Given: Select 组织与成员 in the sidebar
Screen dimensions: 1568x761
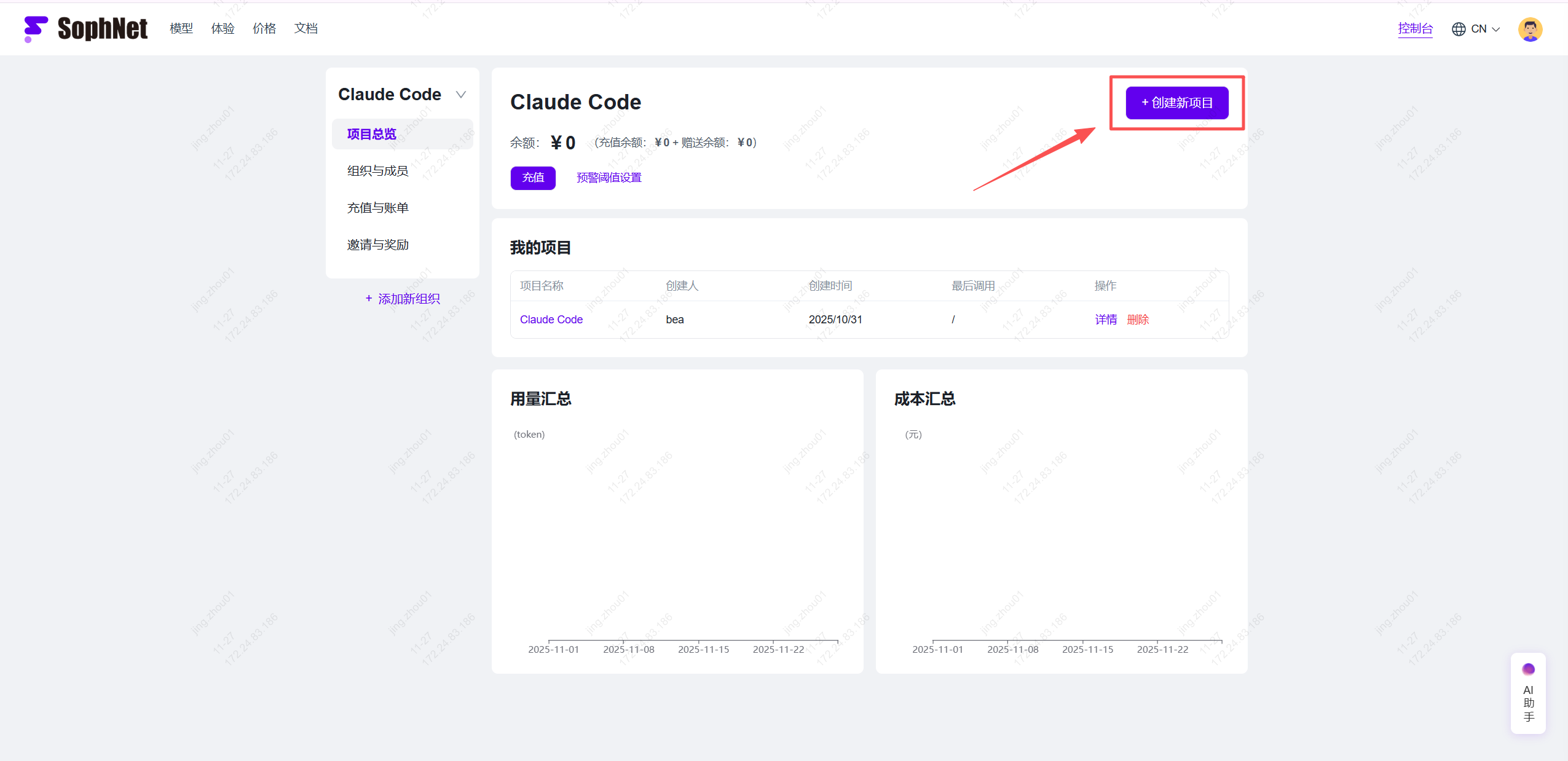Looking at the screenshot, I should (377, 171).
